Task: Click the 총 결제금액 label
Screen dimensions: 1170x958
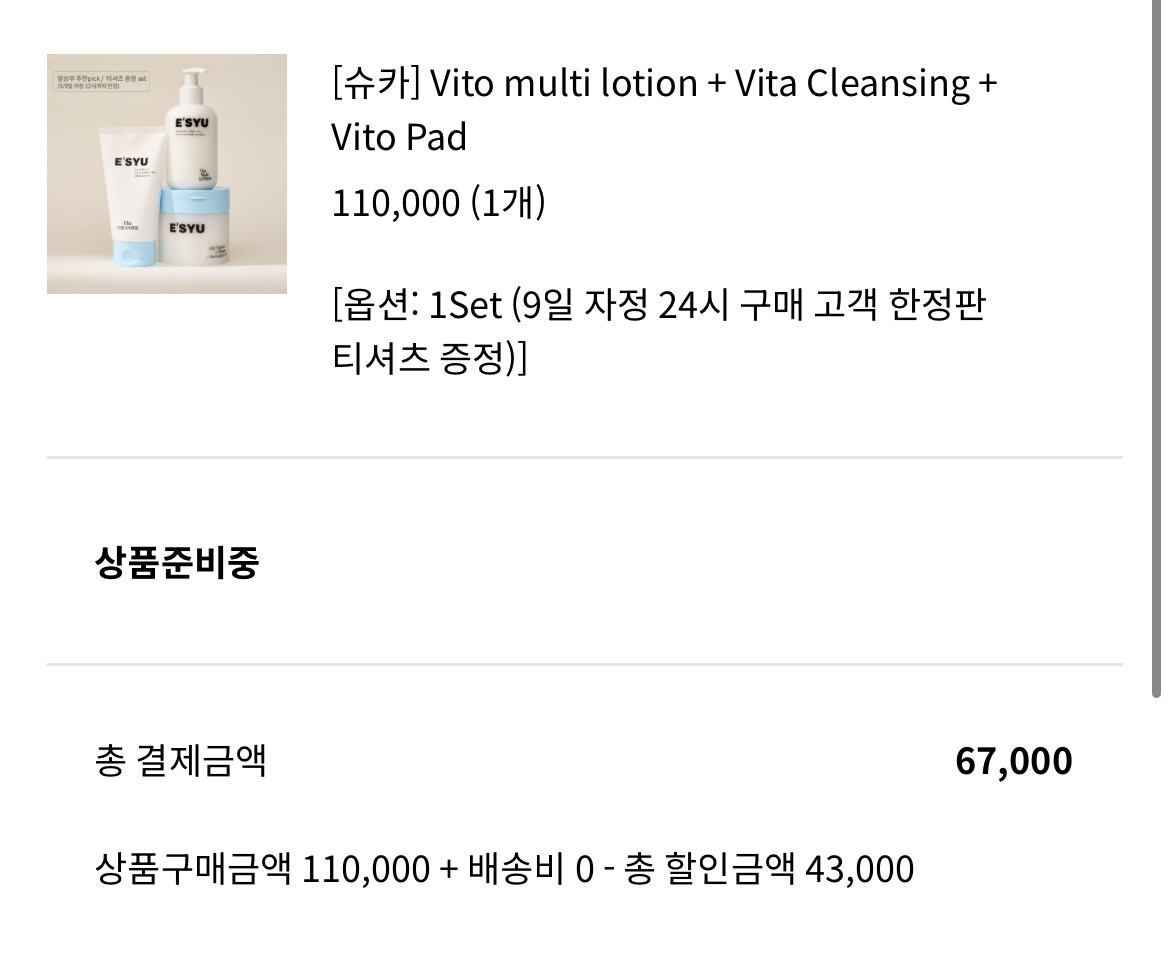Action: pos(181,762)
